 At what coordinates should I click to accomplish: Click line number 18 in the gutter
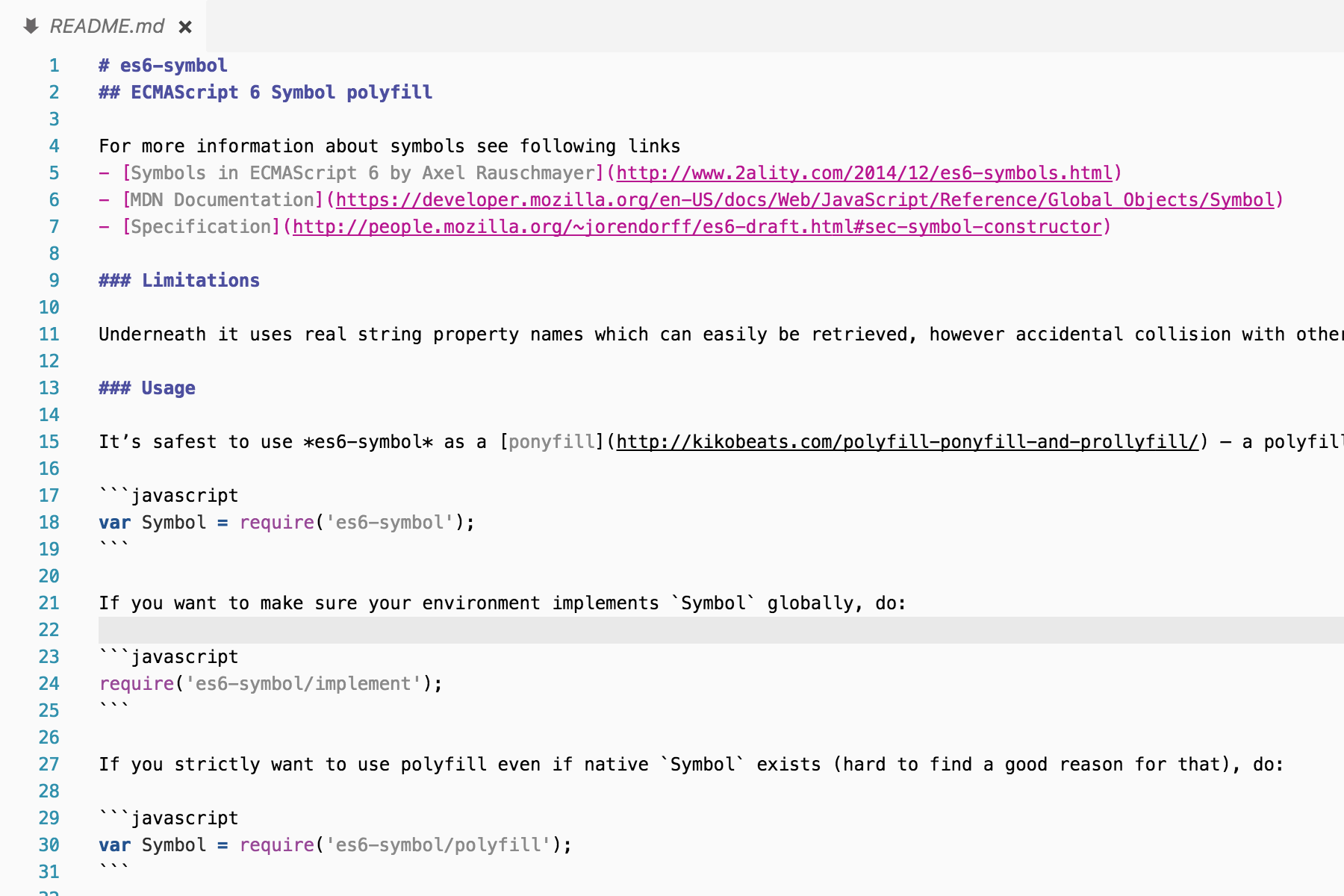(49, 523)
